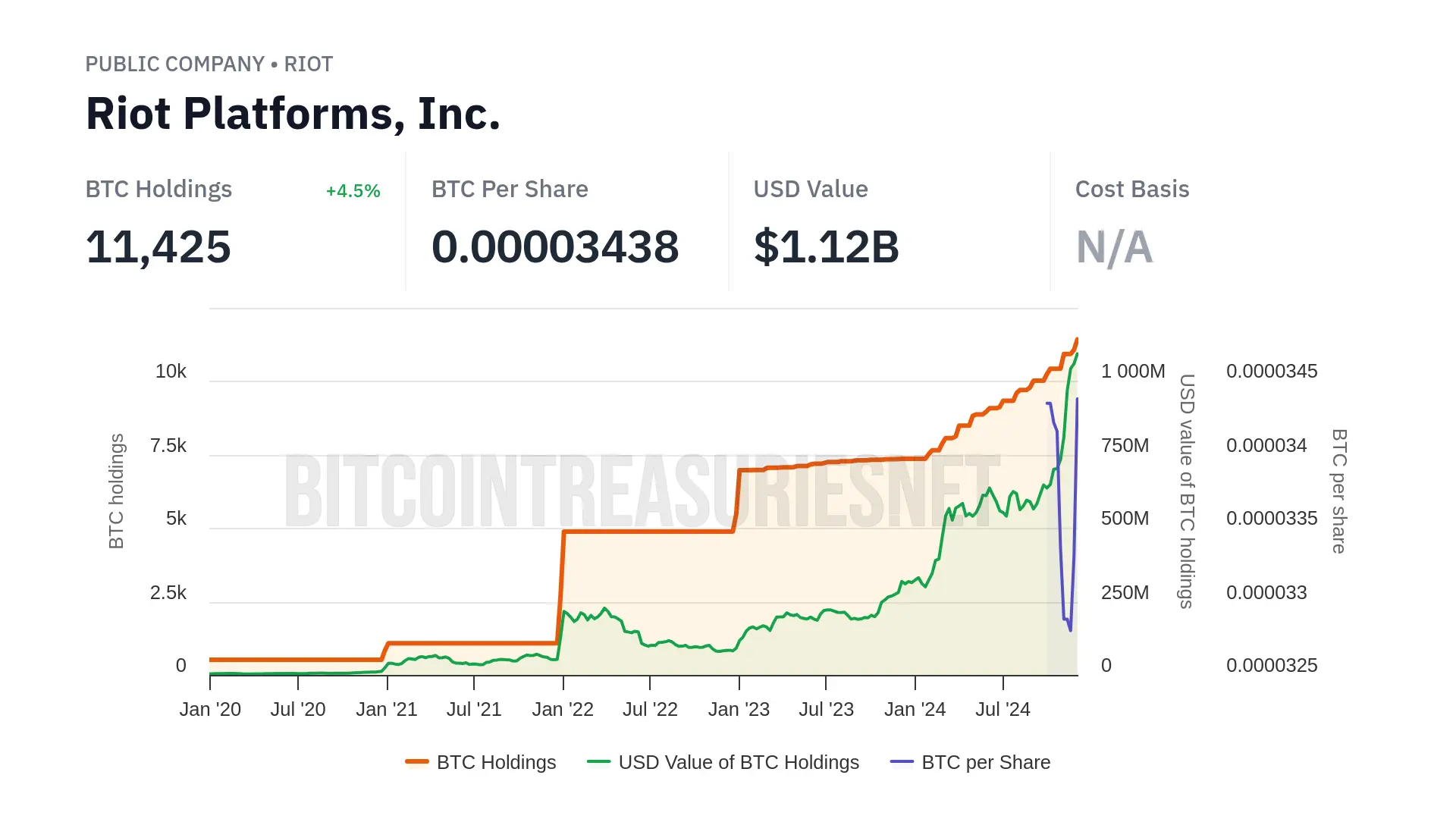
Task: Toggle the BTC per Share legend series
Action: coord(986,762)
